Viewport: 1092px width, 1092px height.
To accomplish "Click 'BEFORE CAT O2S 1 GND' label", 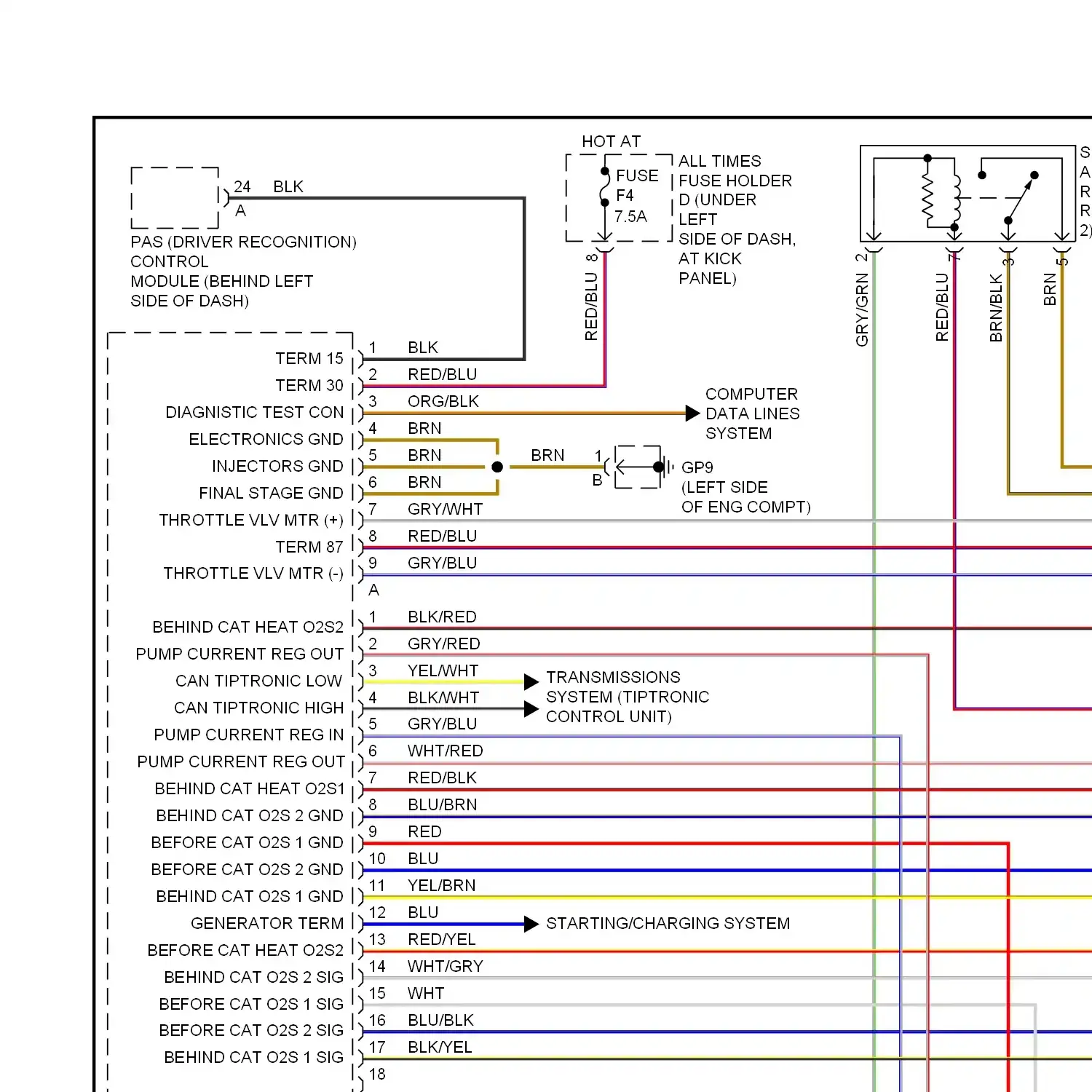I will point(247,843).
